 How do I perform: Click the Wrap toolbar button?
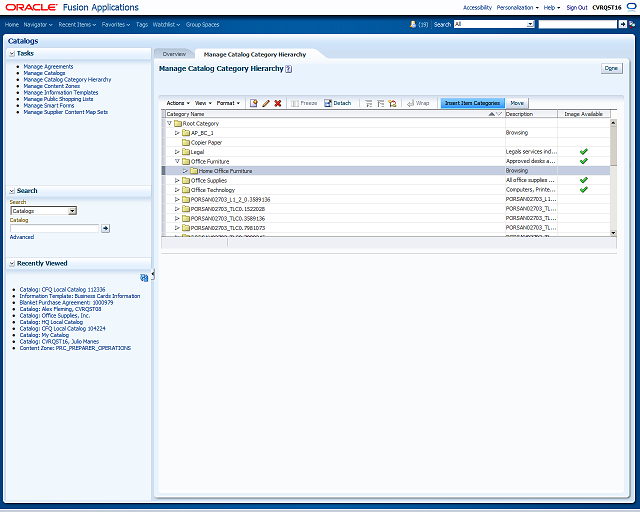click(x=418, y=103)
